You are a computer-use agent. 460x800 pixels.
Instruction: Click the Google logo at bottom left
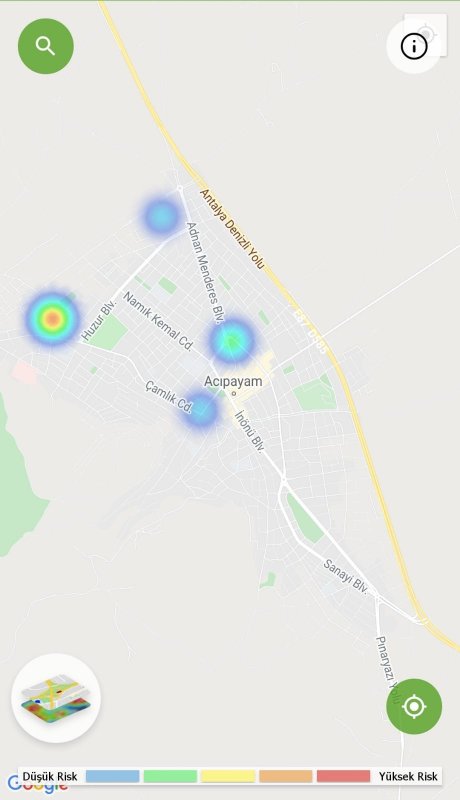37,786
